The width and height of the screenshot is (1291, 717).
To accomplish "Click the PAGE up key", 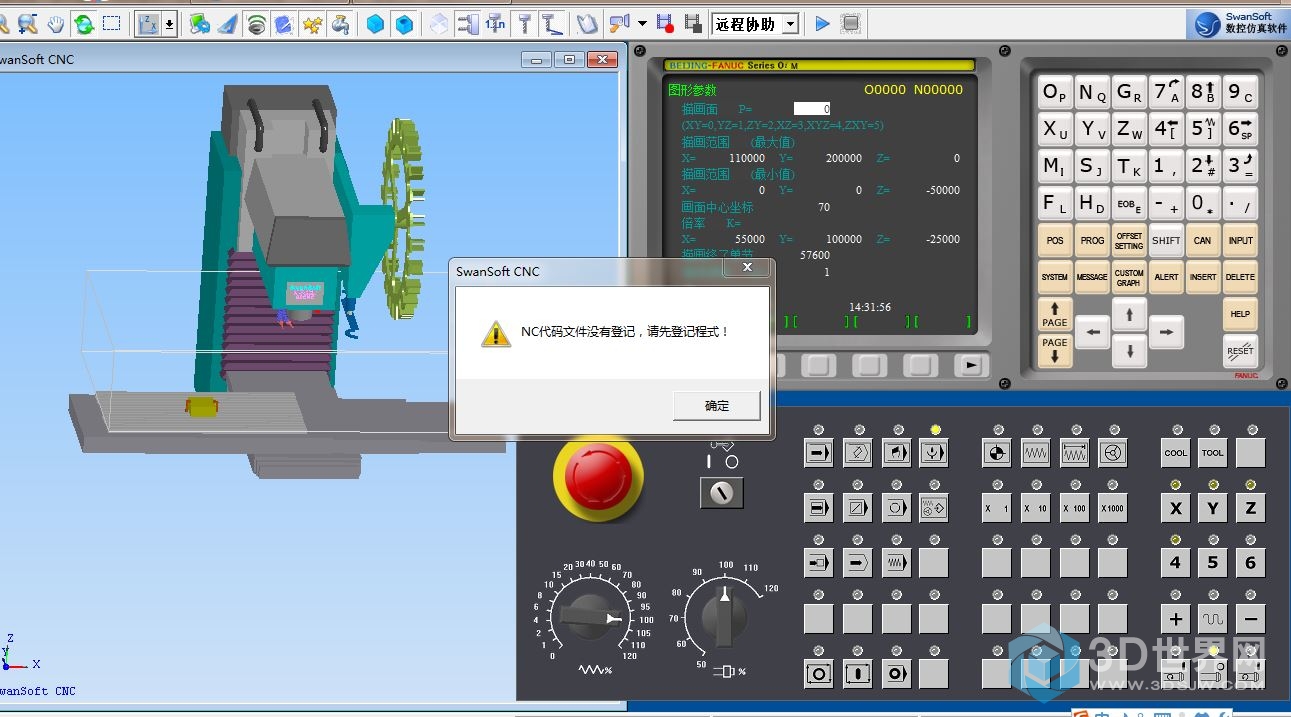I will pyautogui.click(x=1054, y=314).
